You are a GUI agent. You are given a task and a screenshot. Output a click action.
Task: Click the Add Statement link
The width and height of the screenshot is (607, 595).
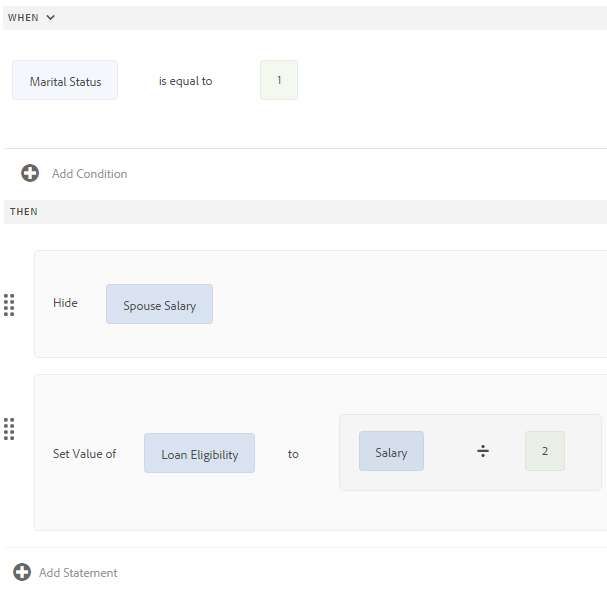pyautogui.click(x=78, y=573)
